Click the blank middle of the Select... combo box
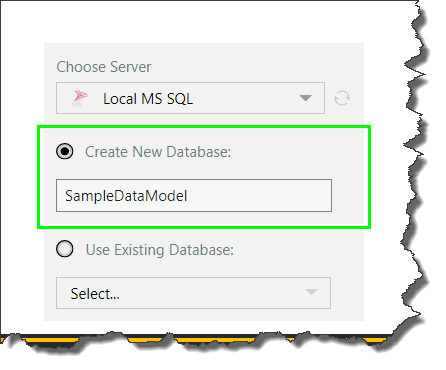 point(212,293)
